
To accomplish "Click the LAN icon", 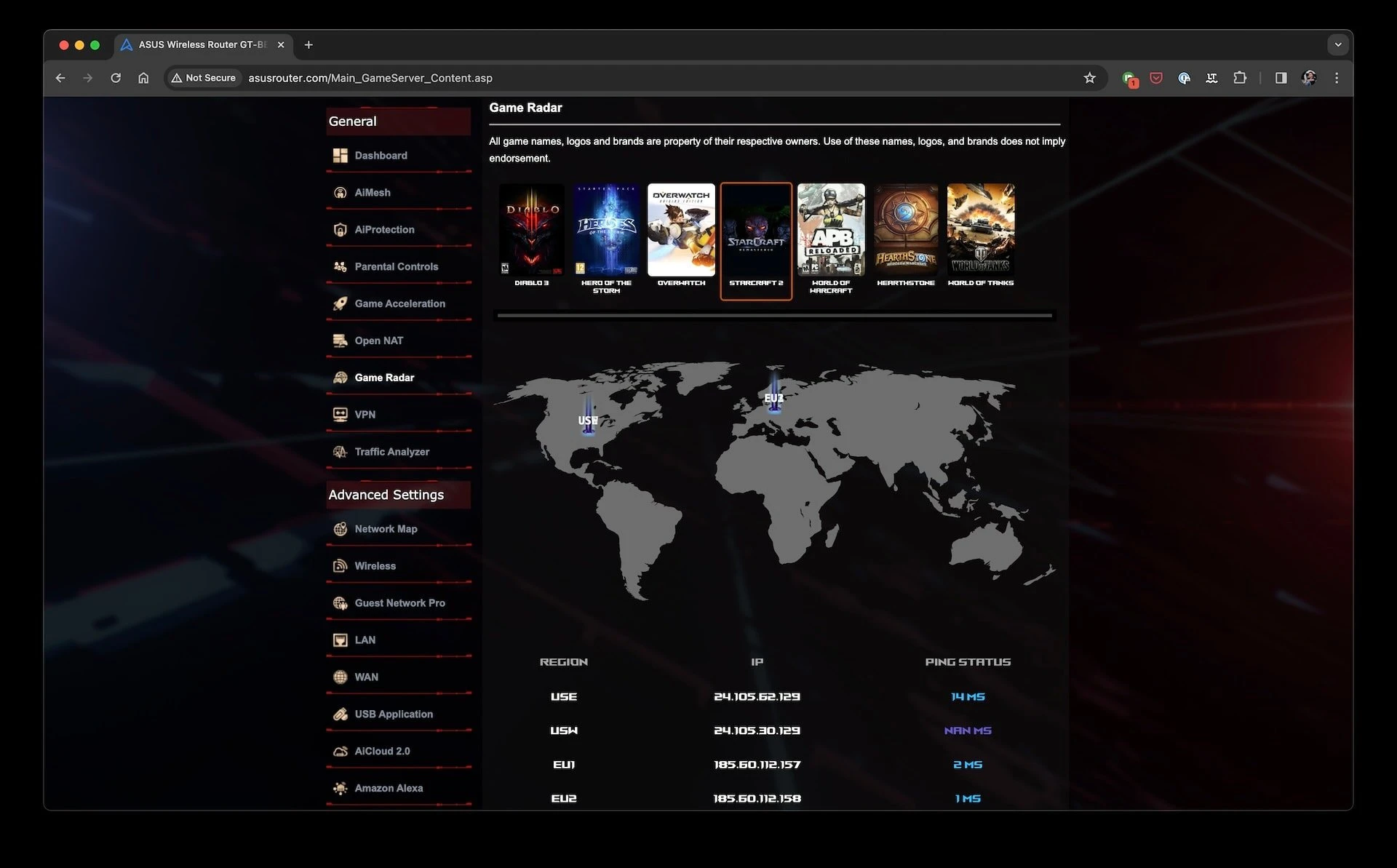I will click(x=340, y=640).
